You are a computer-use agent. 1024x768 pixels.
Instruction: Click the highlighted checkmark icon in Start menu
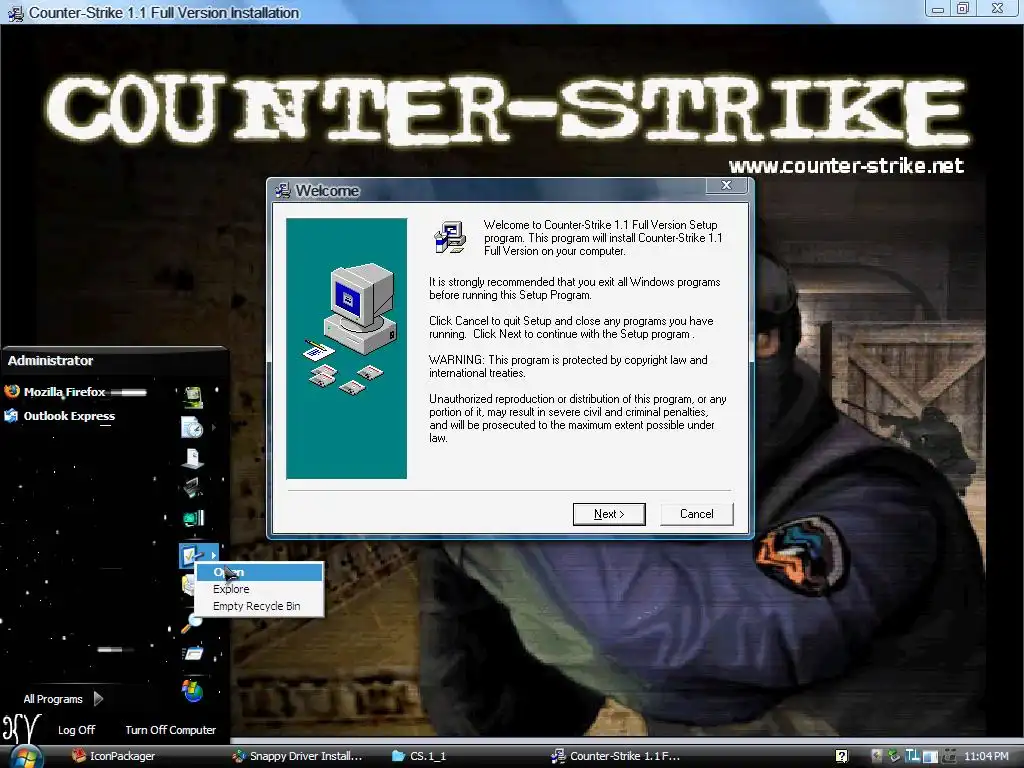(191, 555)
